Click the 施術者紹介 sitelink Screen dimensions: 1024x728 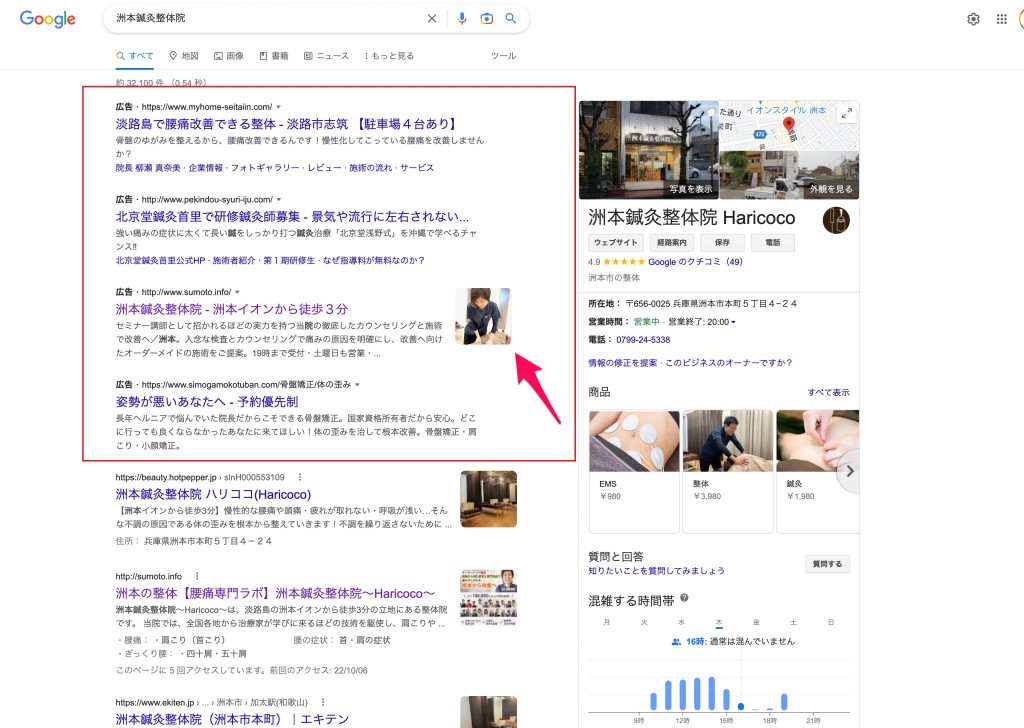(233, 261)
